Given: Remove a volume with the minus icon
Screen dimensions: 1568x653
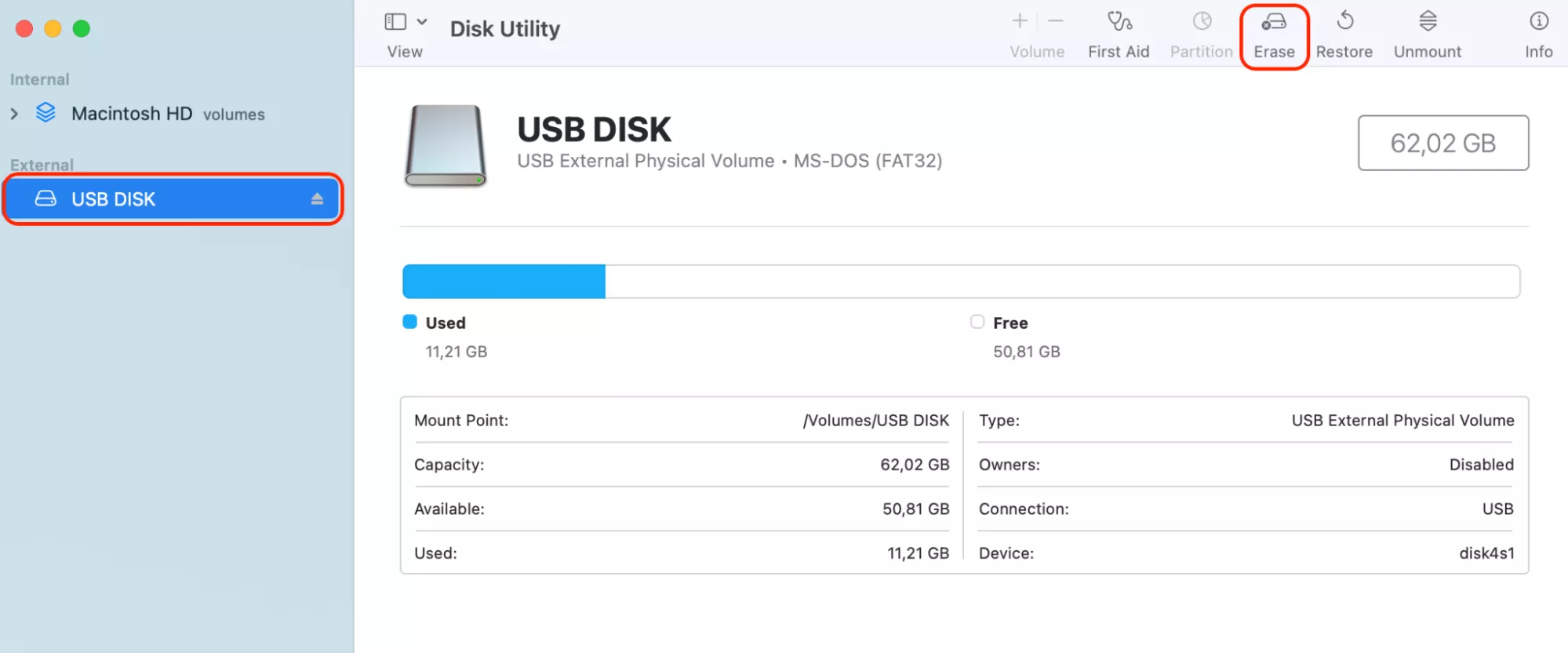Looking at the screenshot, I should [x=1056, y=21].
